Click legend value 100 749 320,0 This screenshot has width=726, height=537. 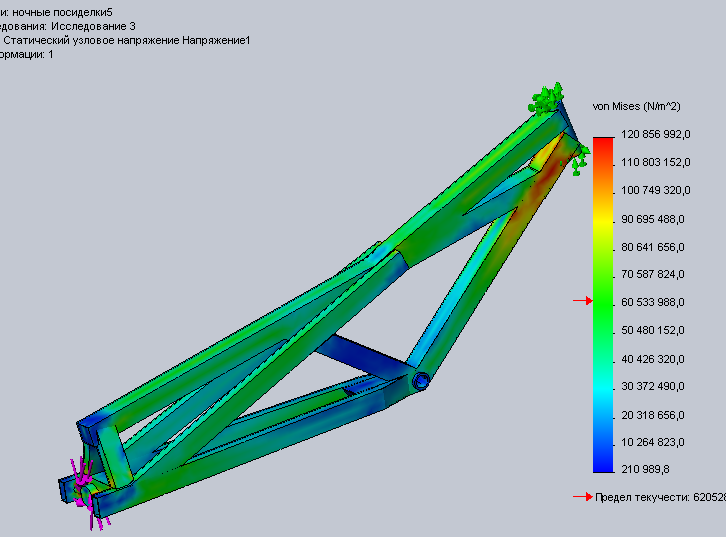656,190
